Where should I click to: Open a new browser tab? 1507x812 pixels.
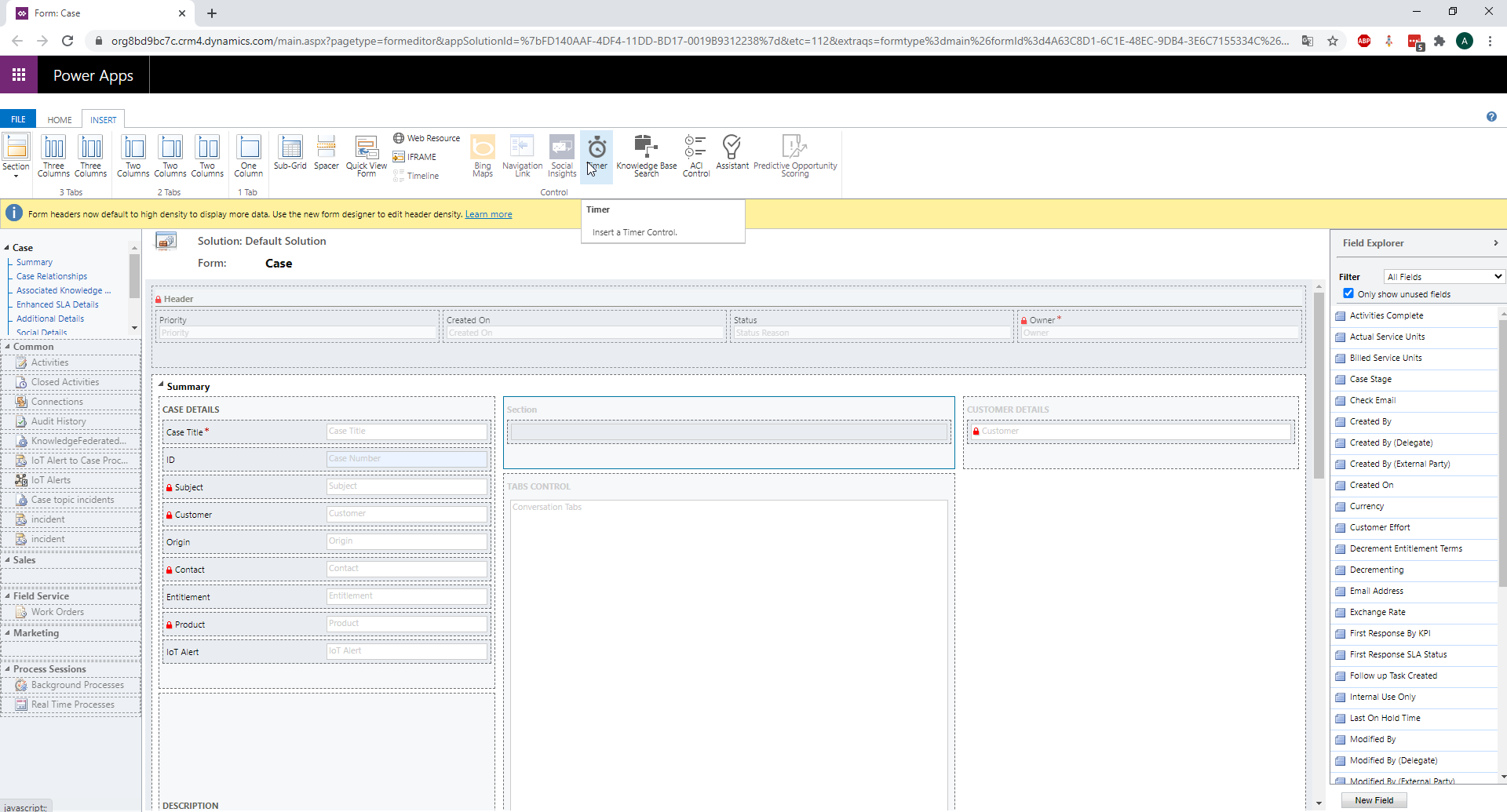(212, 13)
